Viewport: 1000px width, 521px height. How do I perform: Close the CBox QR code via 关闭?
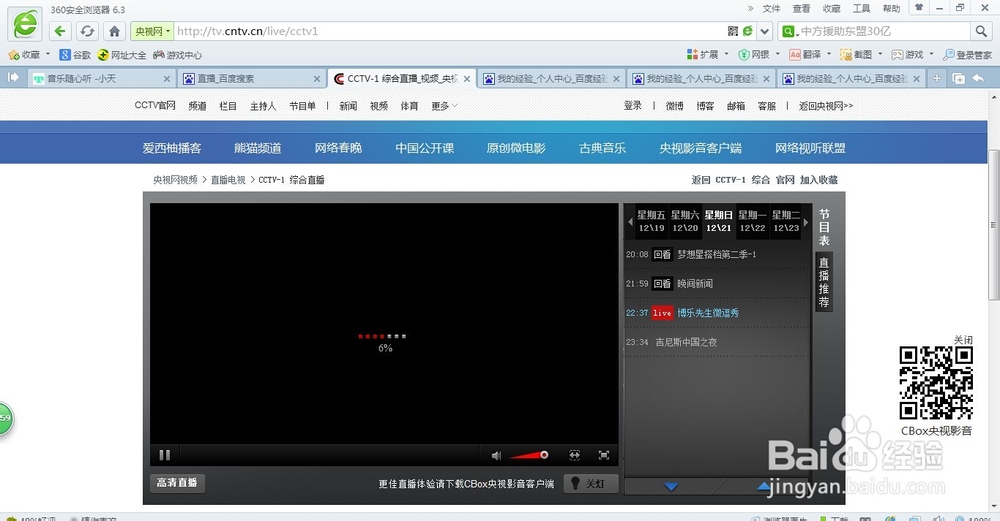coord(963,340)
